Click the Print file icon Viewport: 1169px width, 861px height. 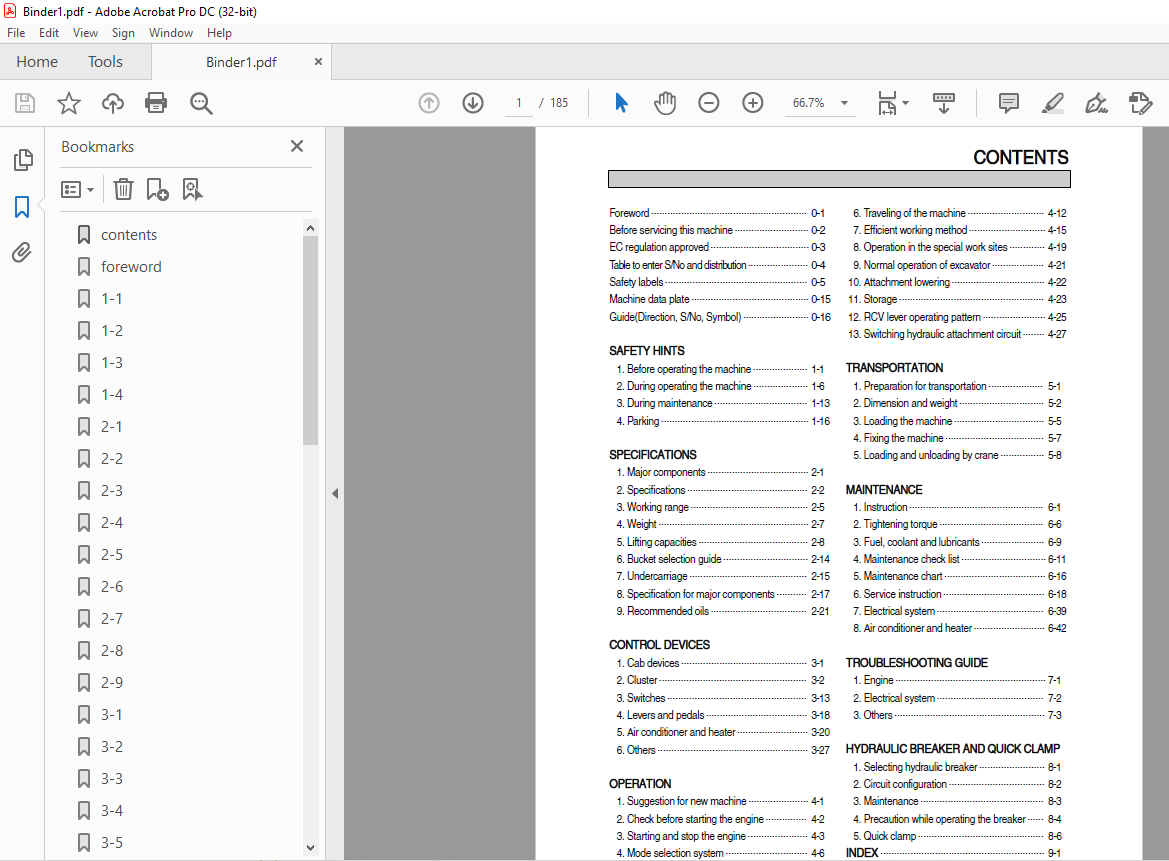[x=156, y=103]
